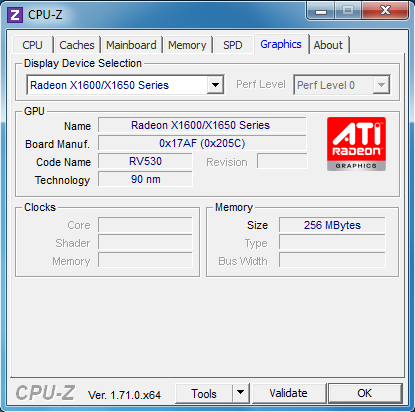Click the Tools dropdown arrow

[x=241, y=393]
